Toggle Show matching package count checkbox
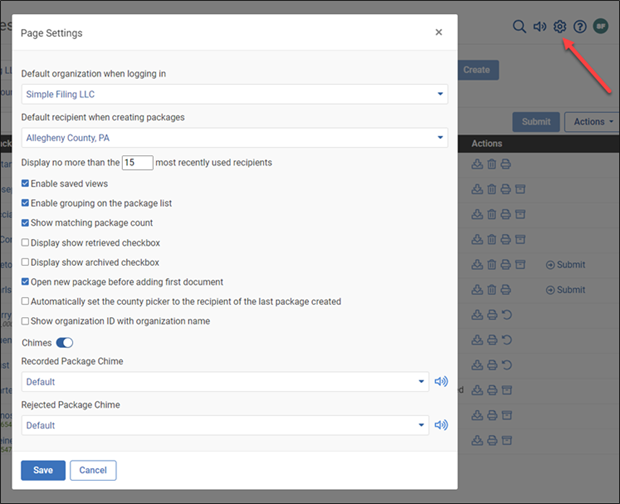 click(25, 223)
